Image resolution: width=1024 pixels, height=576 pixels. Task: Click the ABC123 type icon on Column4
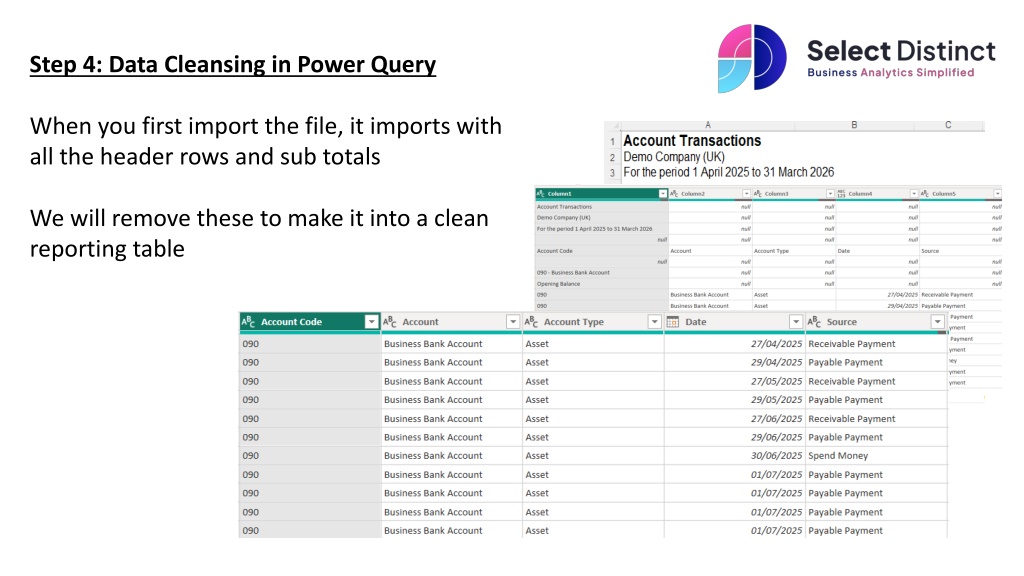click(842, 193)
